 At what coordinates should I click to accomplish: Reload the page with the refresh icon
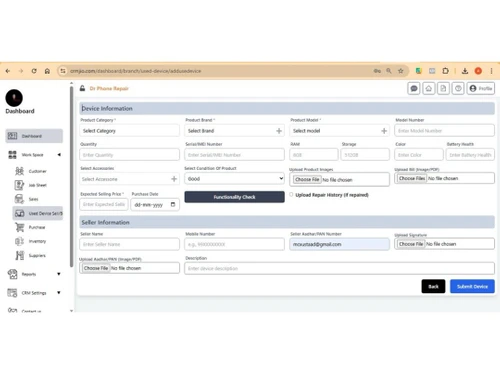34,71
